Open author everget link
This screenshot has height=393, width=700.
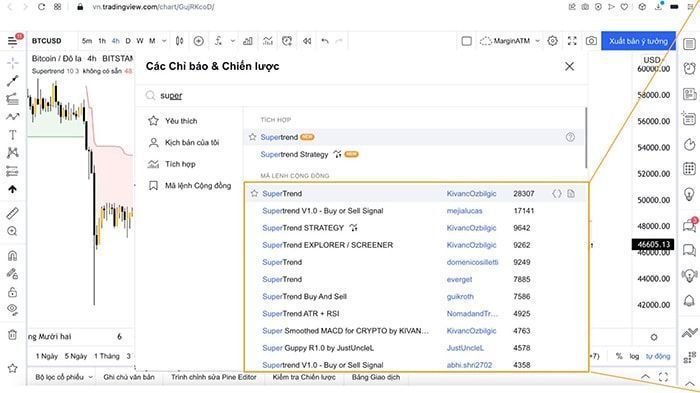(x=459, y=280)
